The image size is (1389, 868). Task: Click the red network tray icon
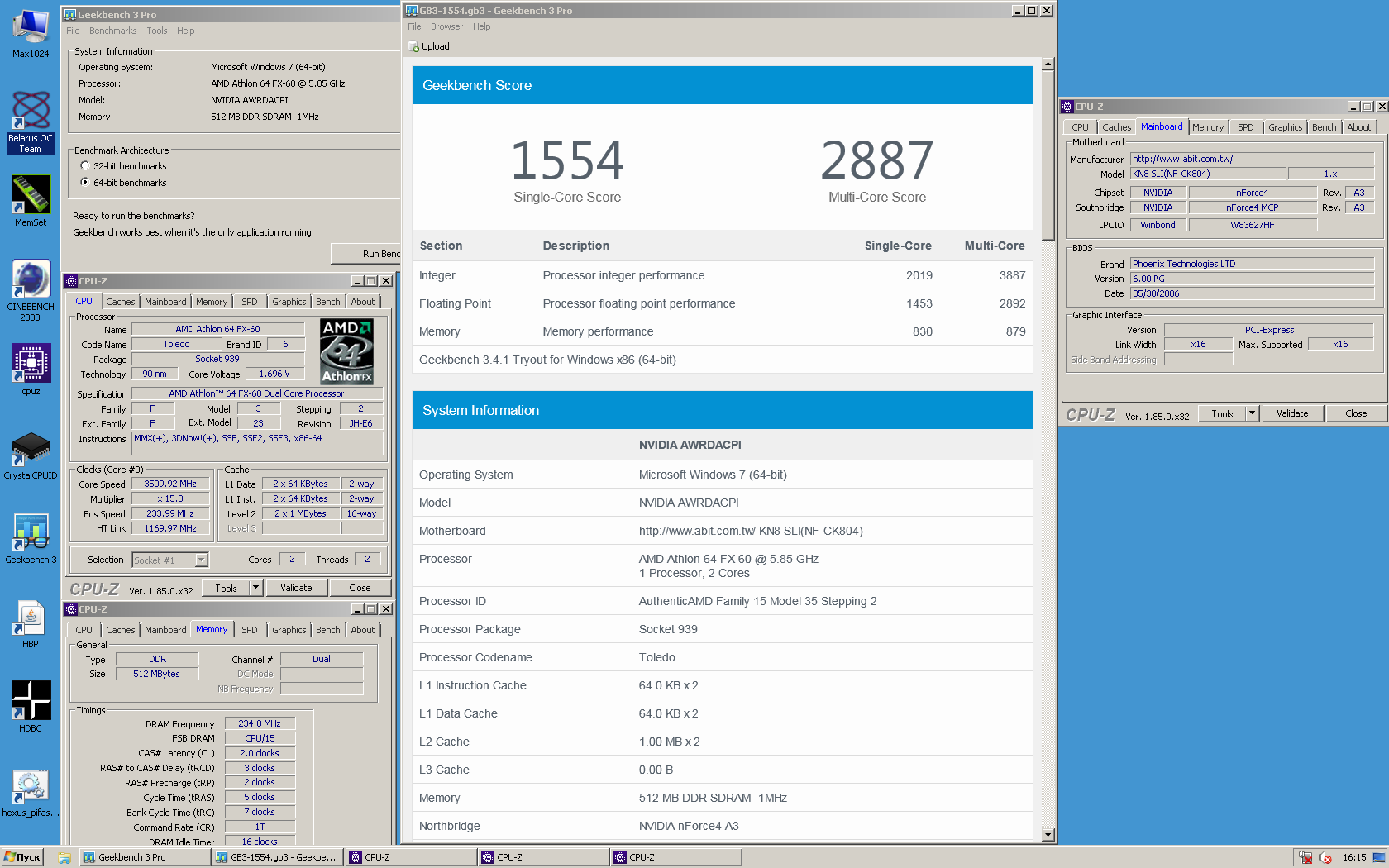(x=1305, y=857)
